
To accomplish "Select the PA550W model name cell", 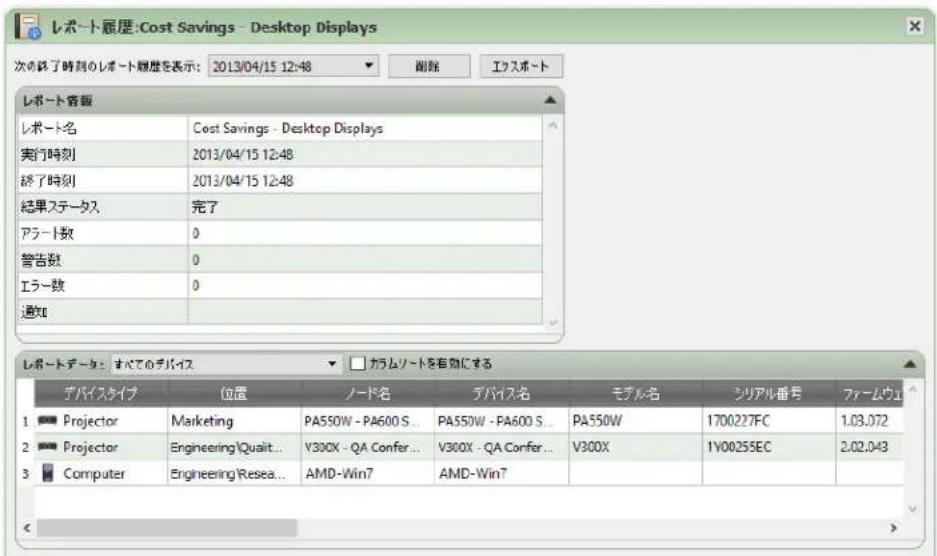I will coord(635,421).
